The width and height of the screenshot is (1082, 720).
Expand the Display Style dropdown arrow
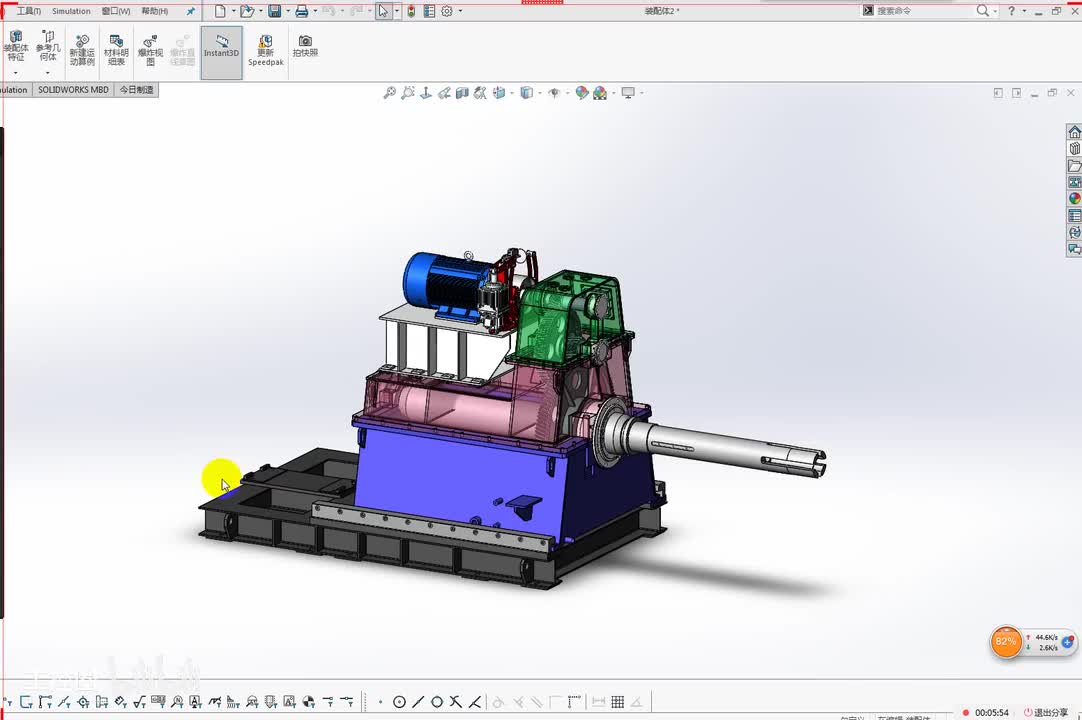540,93
